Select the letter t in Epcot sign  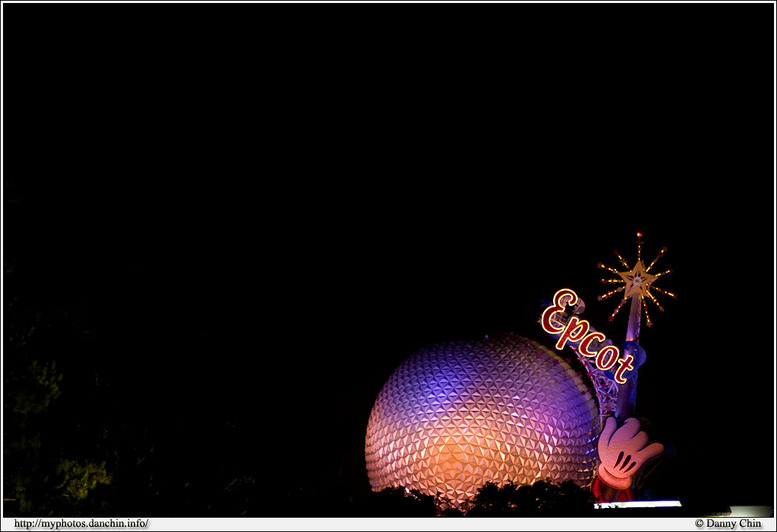coord(623,367)
